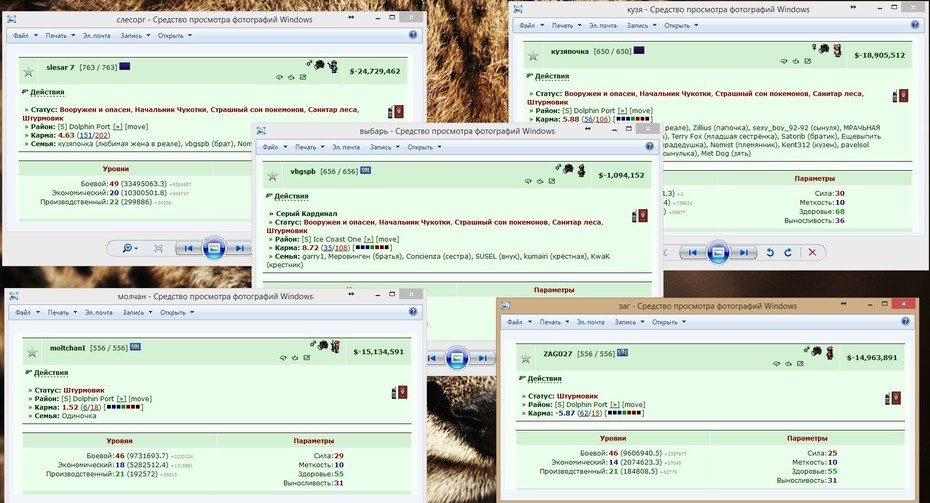The height and width of the screenshot is (503, 930).
Task: Click the balance $-24,729,462
Action: click(x=375, y=71)
